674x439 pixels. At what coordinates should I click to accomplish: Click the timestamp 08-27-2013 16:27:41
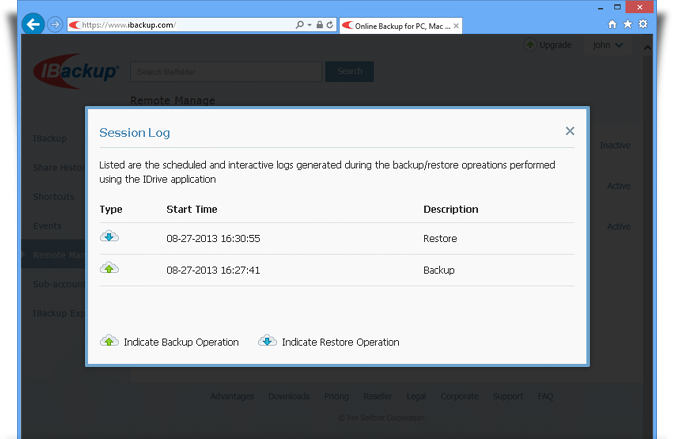[x=213, y=270]
